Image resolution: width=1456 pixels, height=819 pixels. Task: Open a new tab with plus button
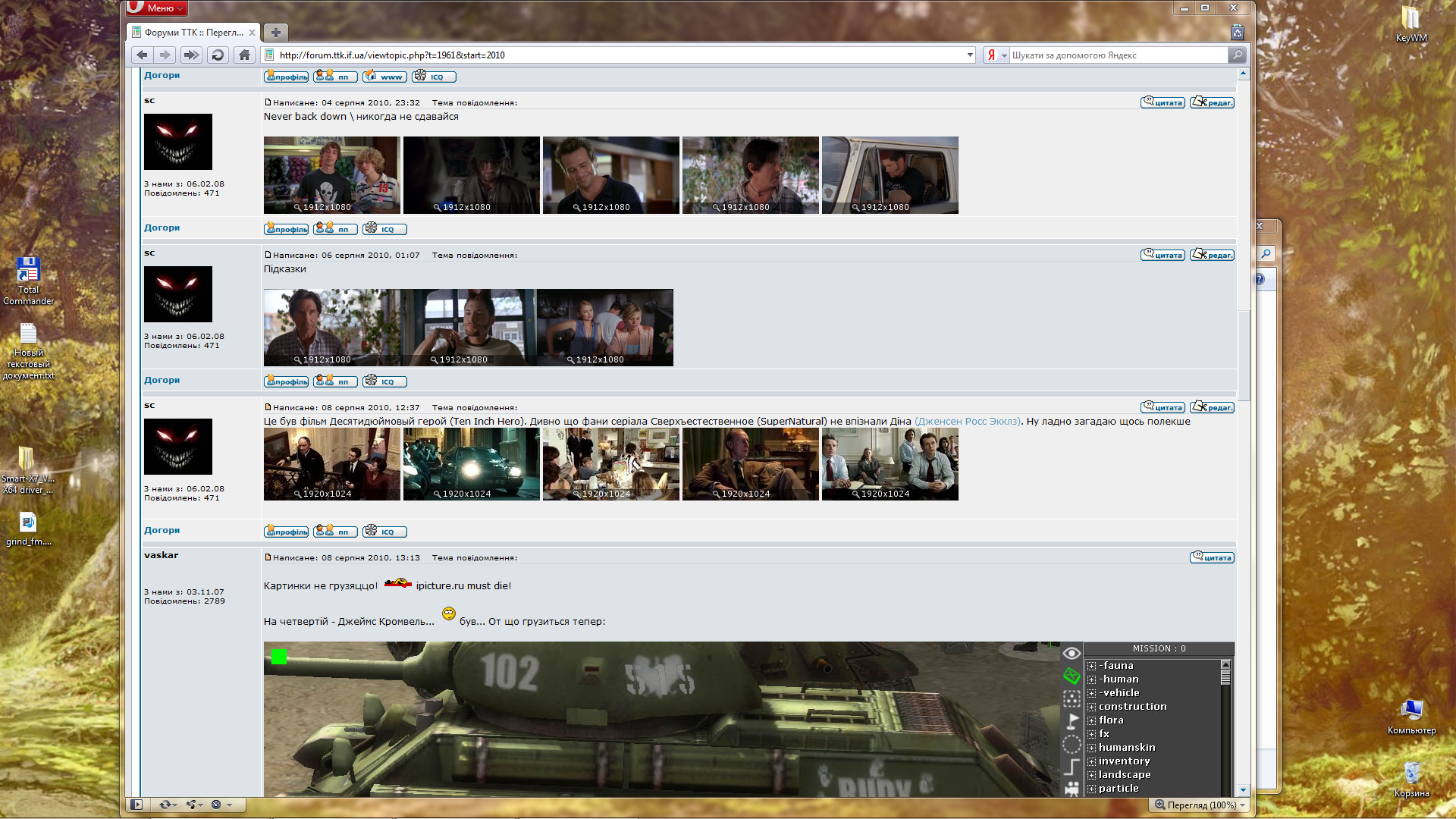pyautogui.click(x=276, y=33)
